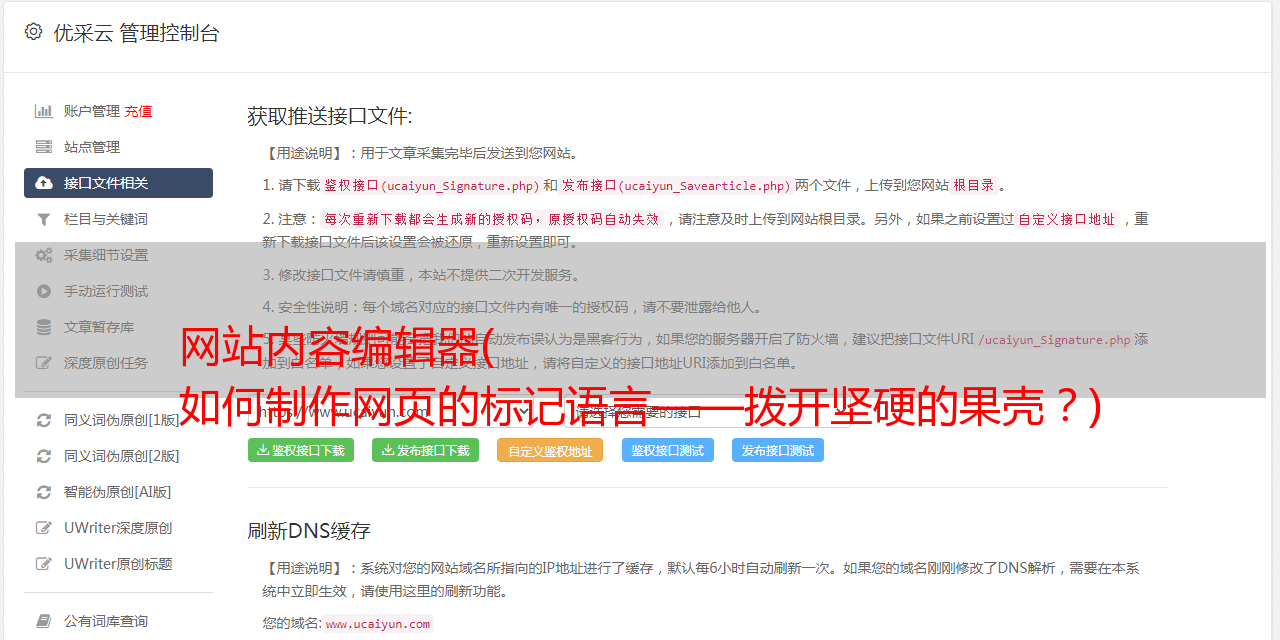
Task: Click the play icon for 手动运行测试
Action: (x=44, y=291)
